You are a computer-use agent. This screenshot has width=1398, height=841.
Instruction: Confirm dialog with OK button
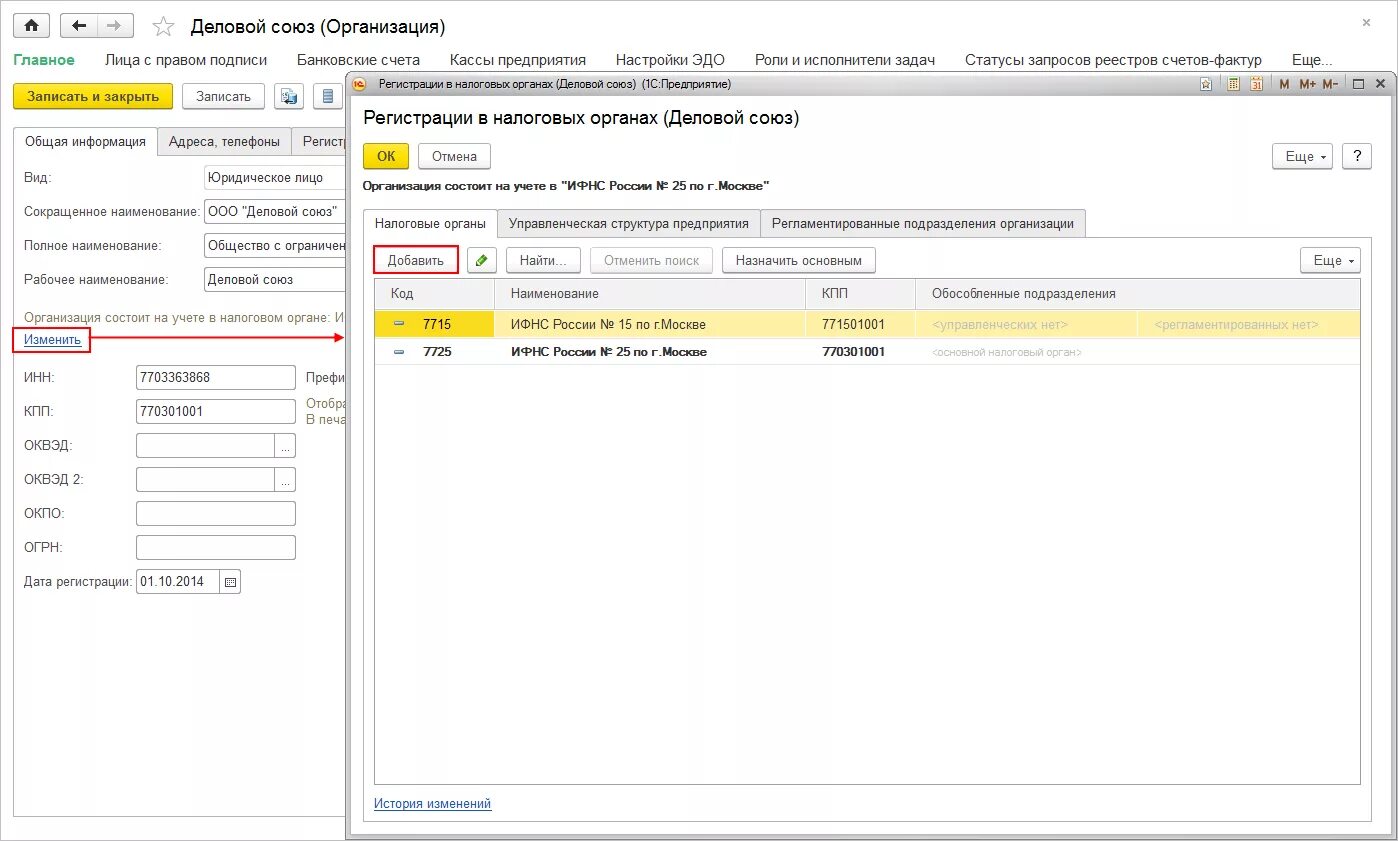[x=386, y=156]
